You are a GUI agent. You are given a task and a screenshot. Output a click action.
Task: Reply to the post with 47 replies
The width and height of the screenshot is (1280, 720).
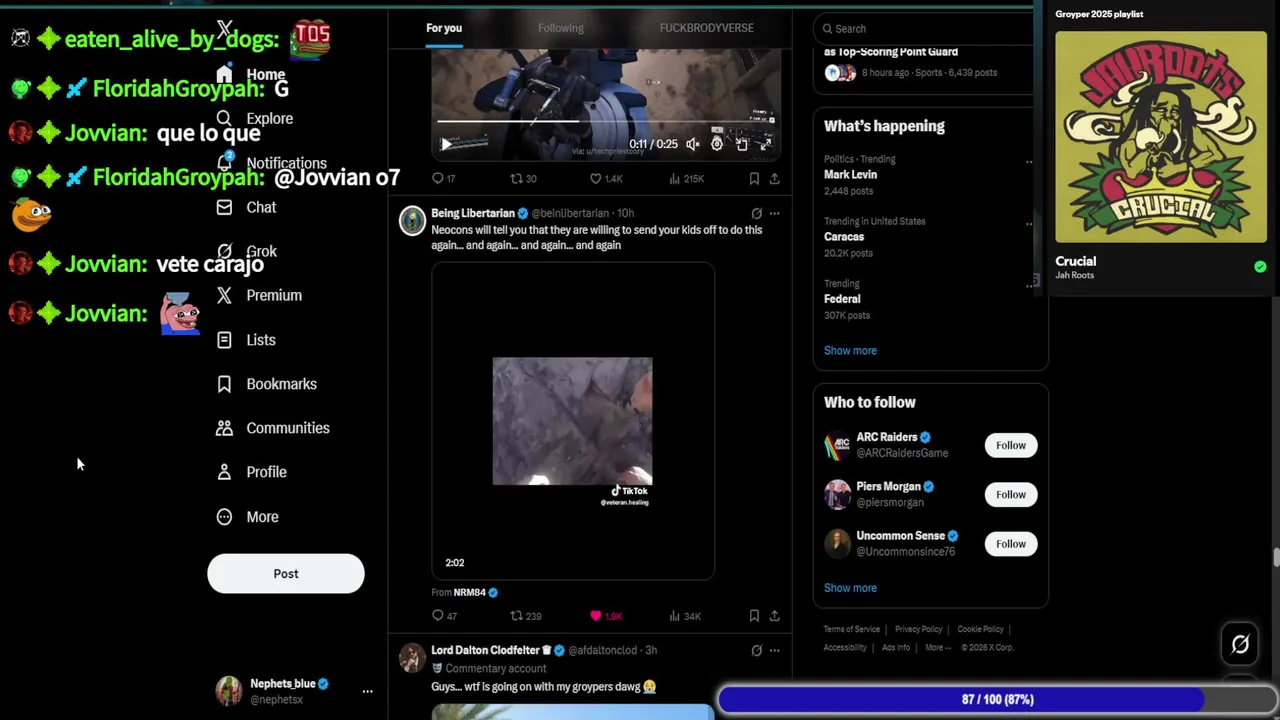(x=444, y=616)
